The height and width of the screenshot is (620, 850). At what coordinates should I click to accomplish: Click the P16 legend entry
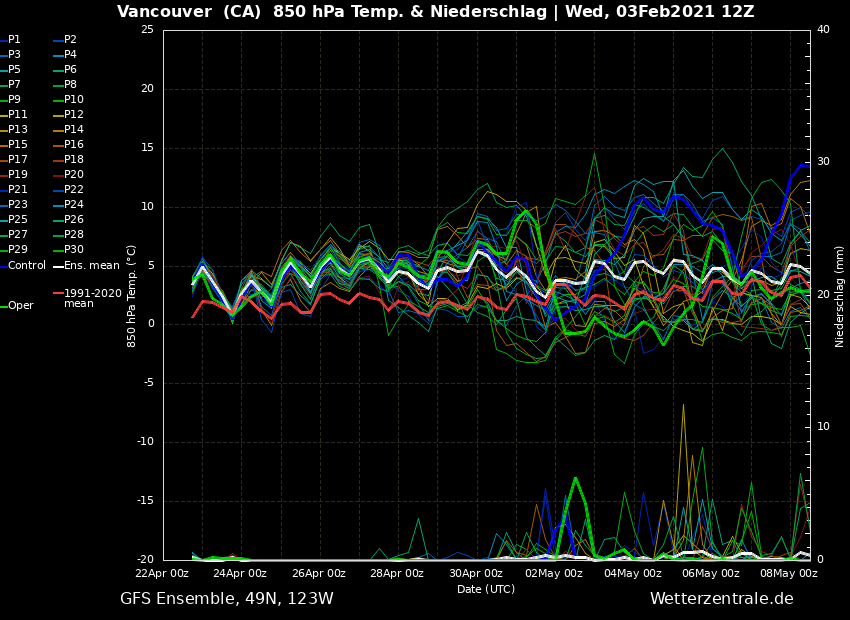[x=73, y=145]
